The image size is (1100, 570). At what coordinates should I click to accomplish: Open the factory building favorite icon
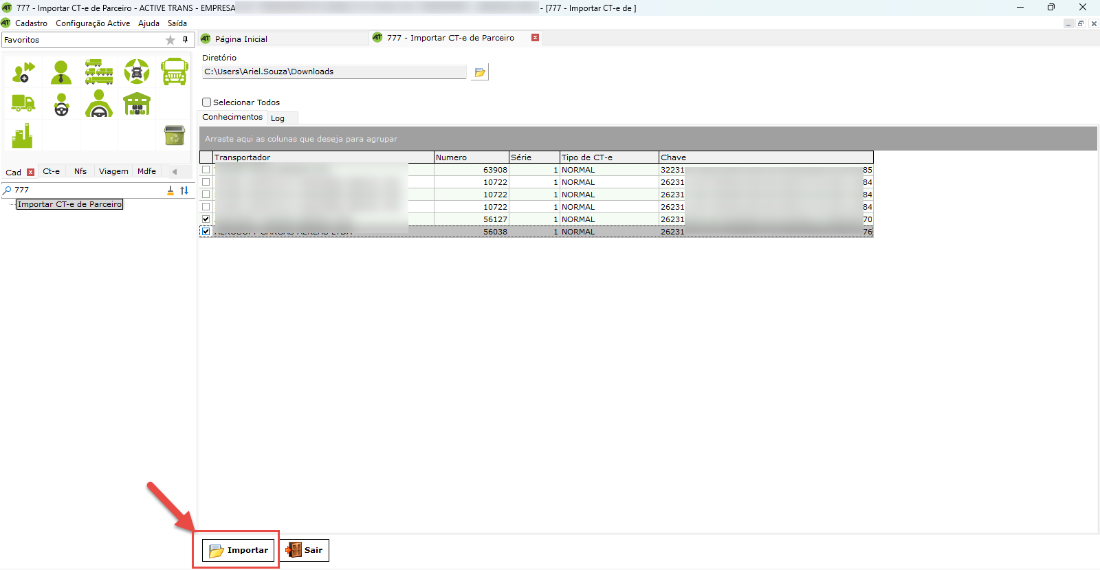point(22,135)
